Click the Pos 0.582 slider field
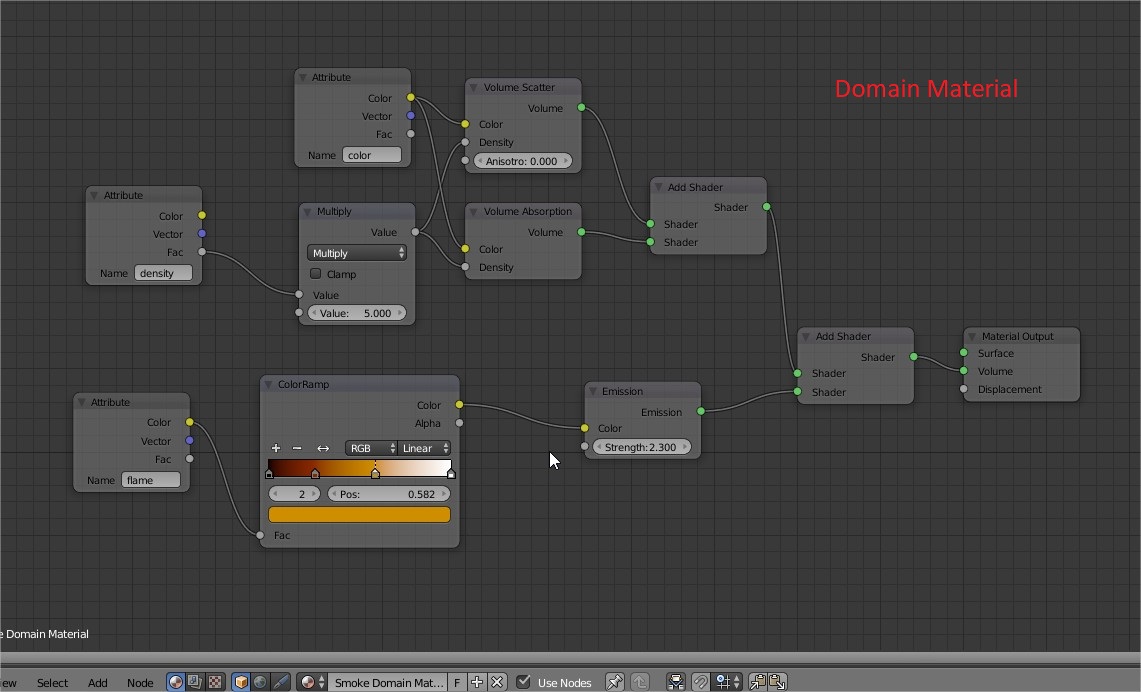 pos(389,494)
